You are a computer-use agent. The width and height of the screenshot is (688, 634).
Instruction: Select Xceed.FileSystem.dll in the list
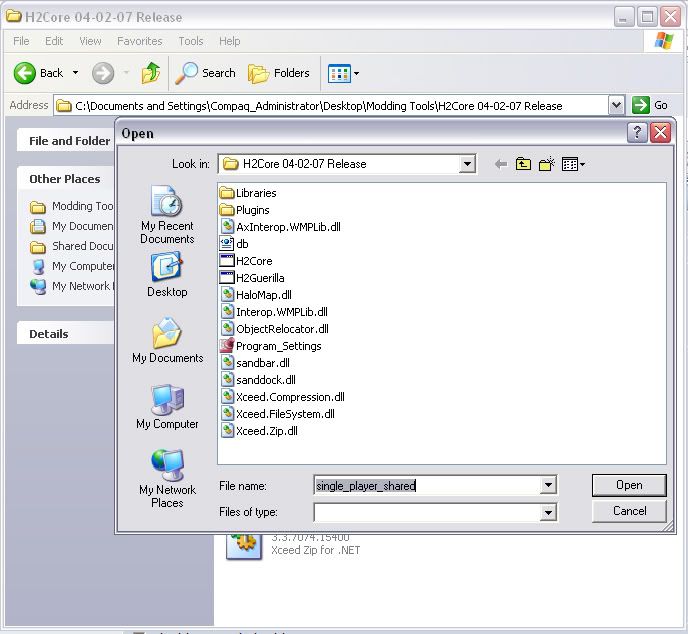277,414
